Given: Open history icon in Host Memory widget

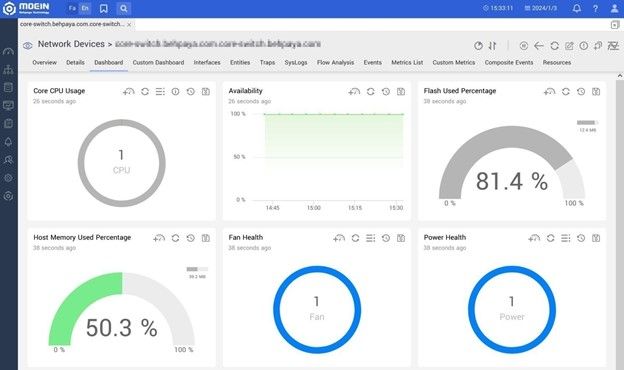Looking at the screenshot, I should click(191, 238).
